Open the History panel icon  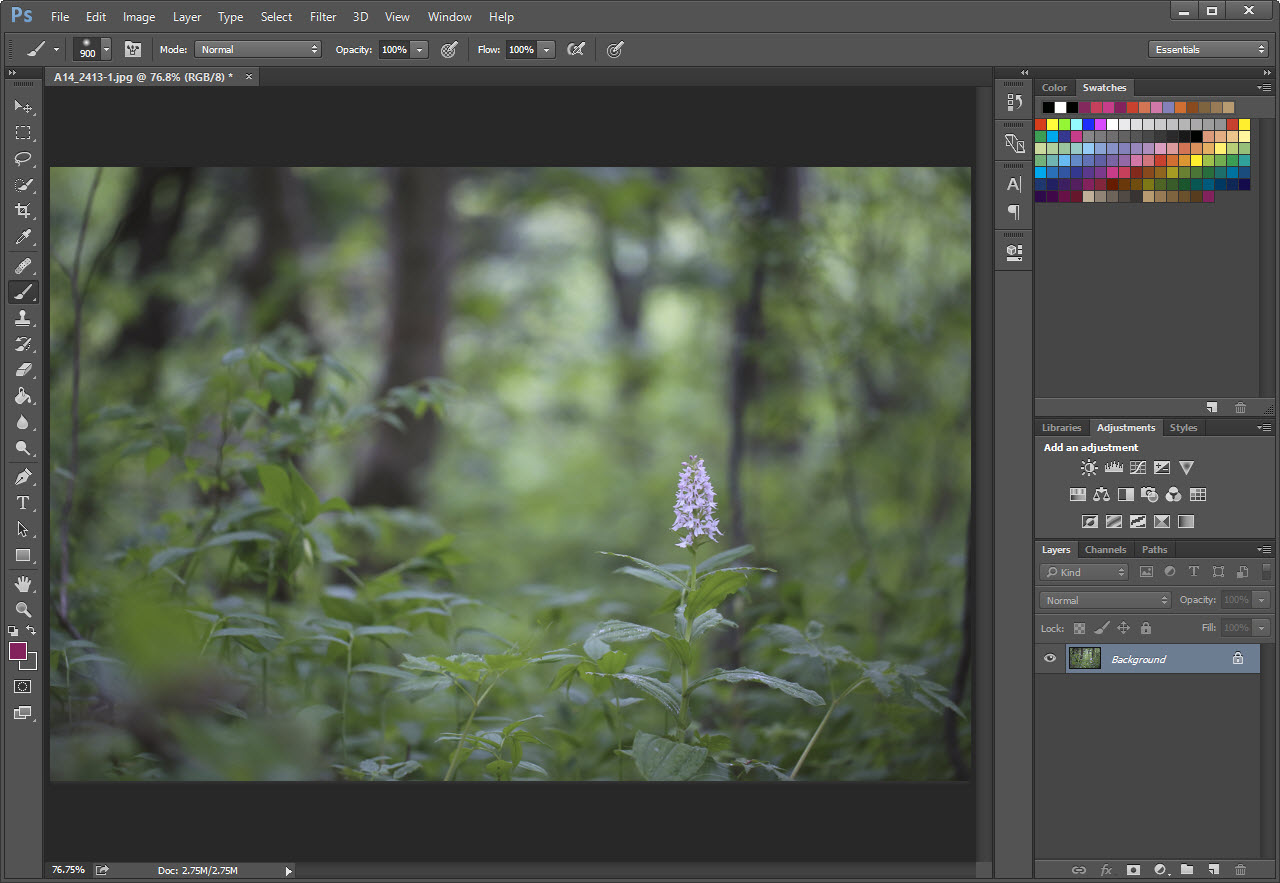[x=1014, y=102]
